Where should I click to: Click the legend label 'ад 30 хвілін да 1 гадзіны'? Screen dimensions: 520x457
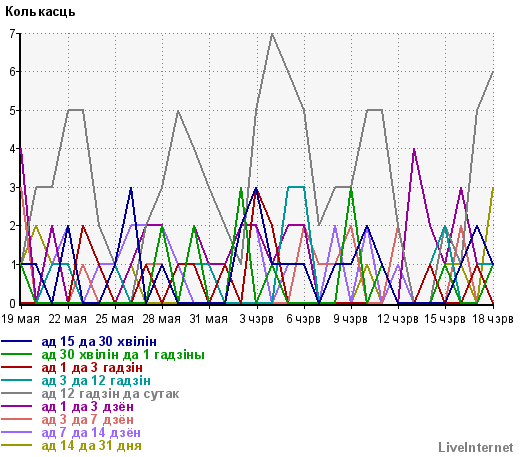[123, 355]
